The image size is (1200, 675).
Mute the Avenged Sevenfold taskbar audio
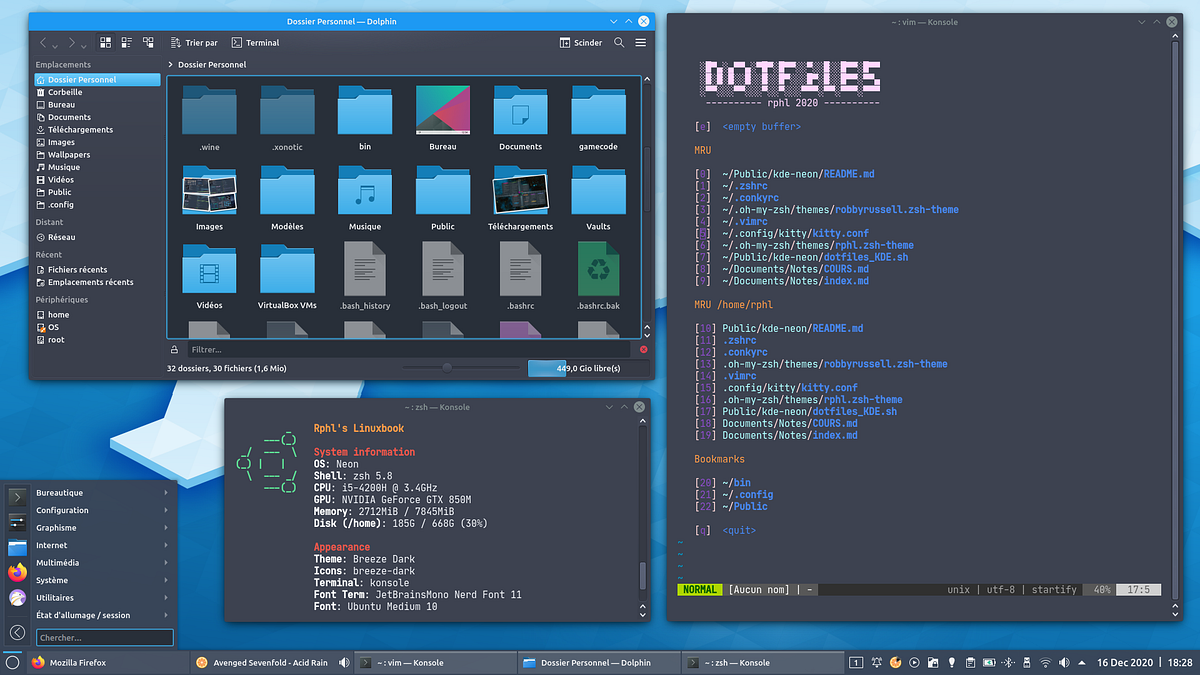tap(344, 662)
